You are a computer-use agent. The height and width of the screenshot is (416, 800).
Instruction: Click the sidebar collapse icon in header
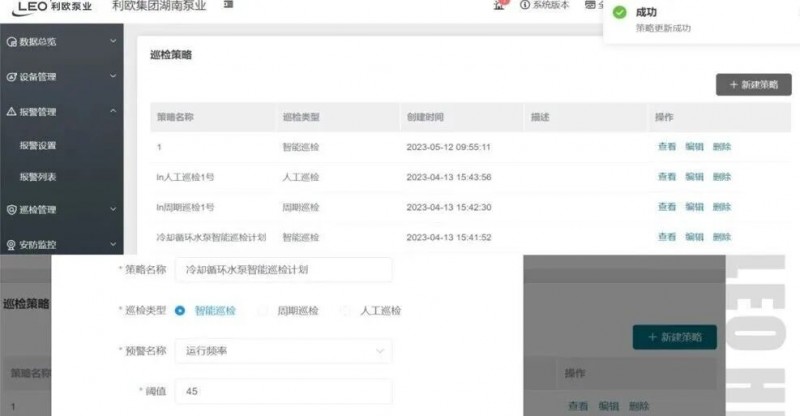click(x=228, y=5)
